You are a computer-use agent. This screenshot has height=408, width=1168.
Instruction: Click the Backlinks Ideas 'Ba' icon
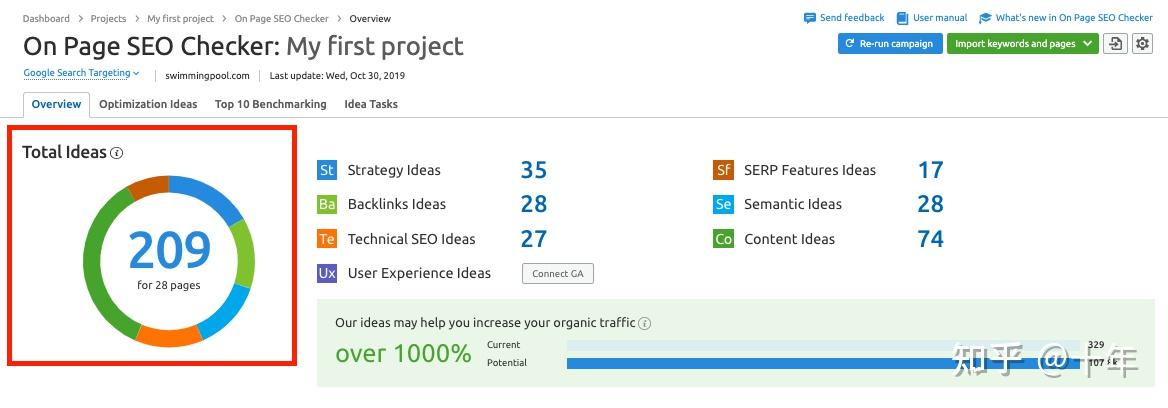tap(327, 205)
